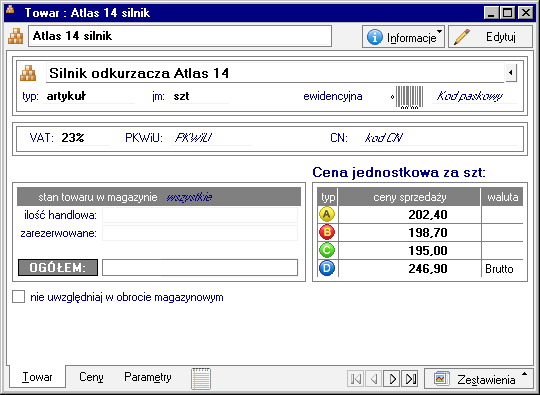Click the typ column header
This screenshot has width=540, height=395.
tap(328, 197)
